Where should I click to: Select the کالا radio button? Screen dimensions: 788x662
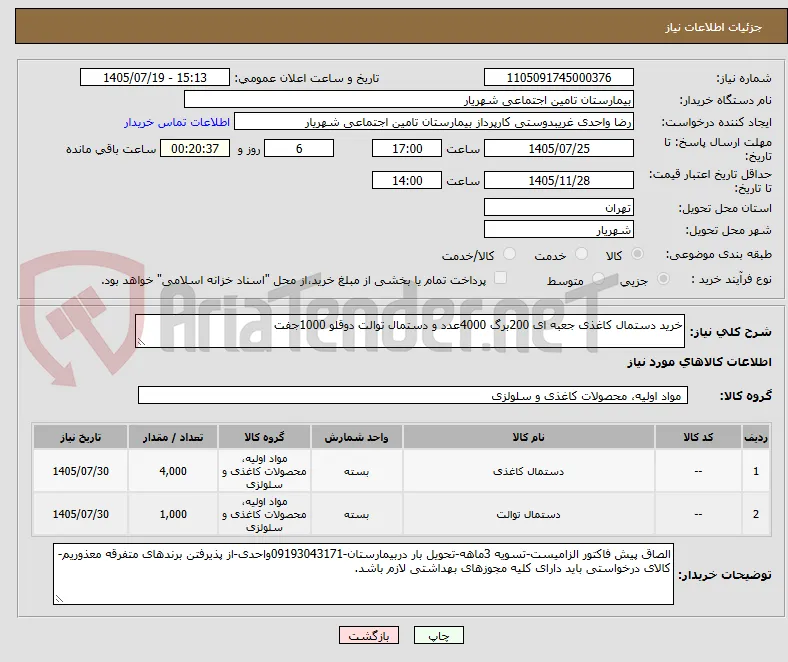point(637,254)
